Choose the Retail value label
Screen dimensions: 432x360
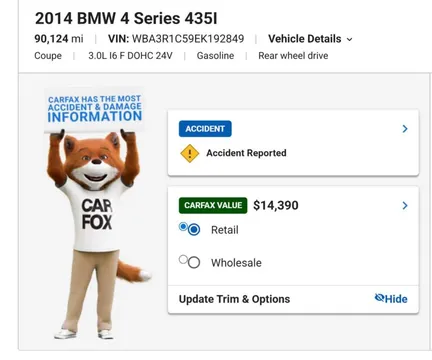(225, 230)
